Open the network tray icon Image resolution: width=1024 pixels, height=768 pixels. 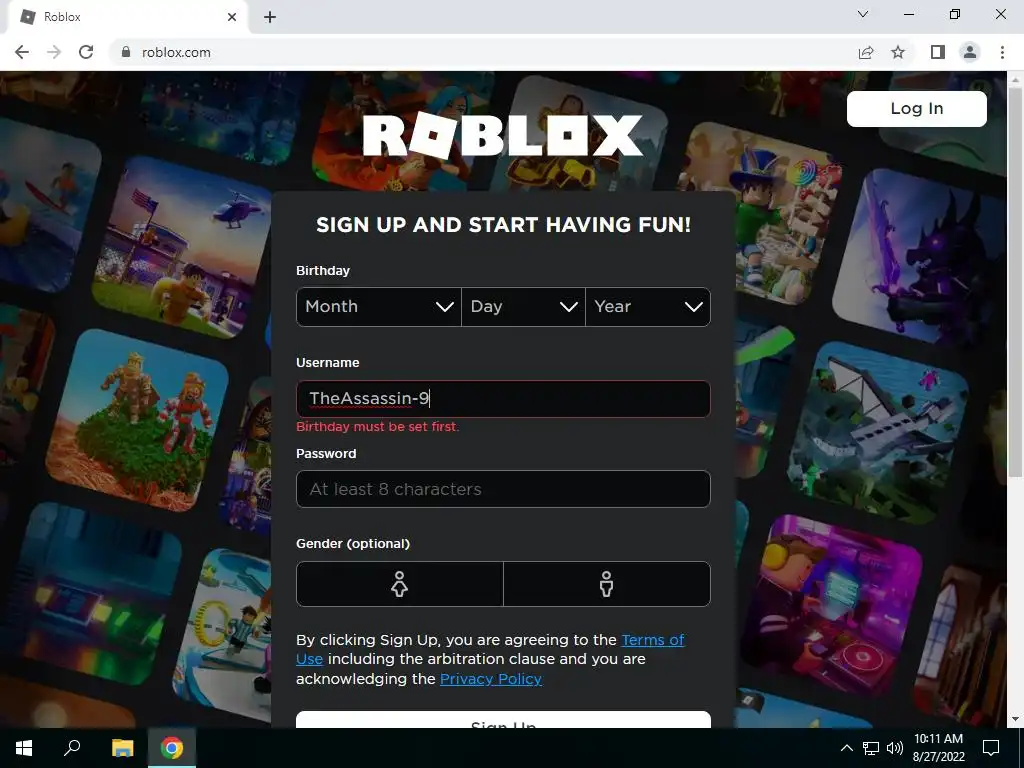coord(871,748)
